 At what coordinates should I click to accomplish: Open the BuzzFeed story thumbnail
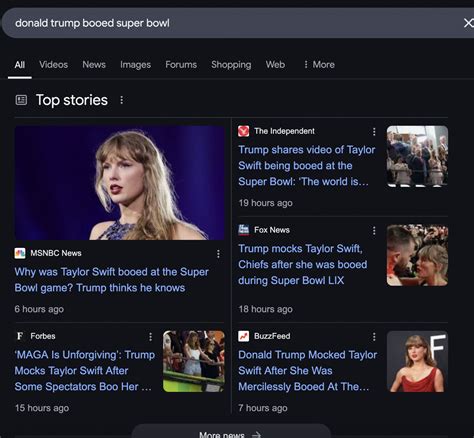[417, 361]
